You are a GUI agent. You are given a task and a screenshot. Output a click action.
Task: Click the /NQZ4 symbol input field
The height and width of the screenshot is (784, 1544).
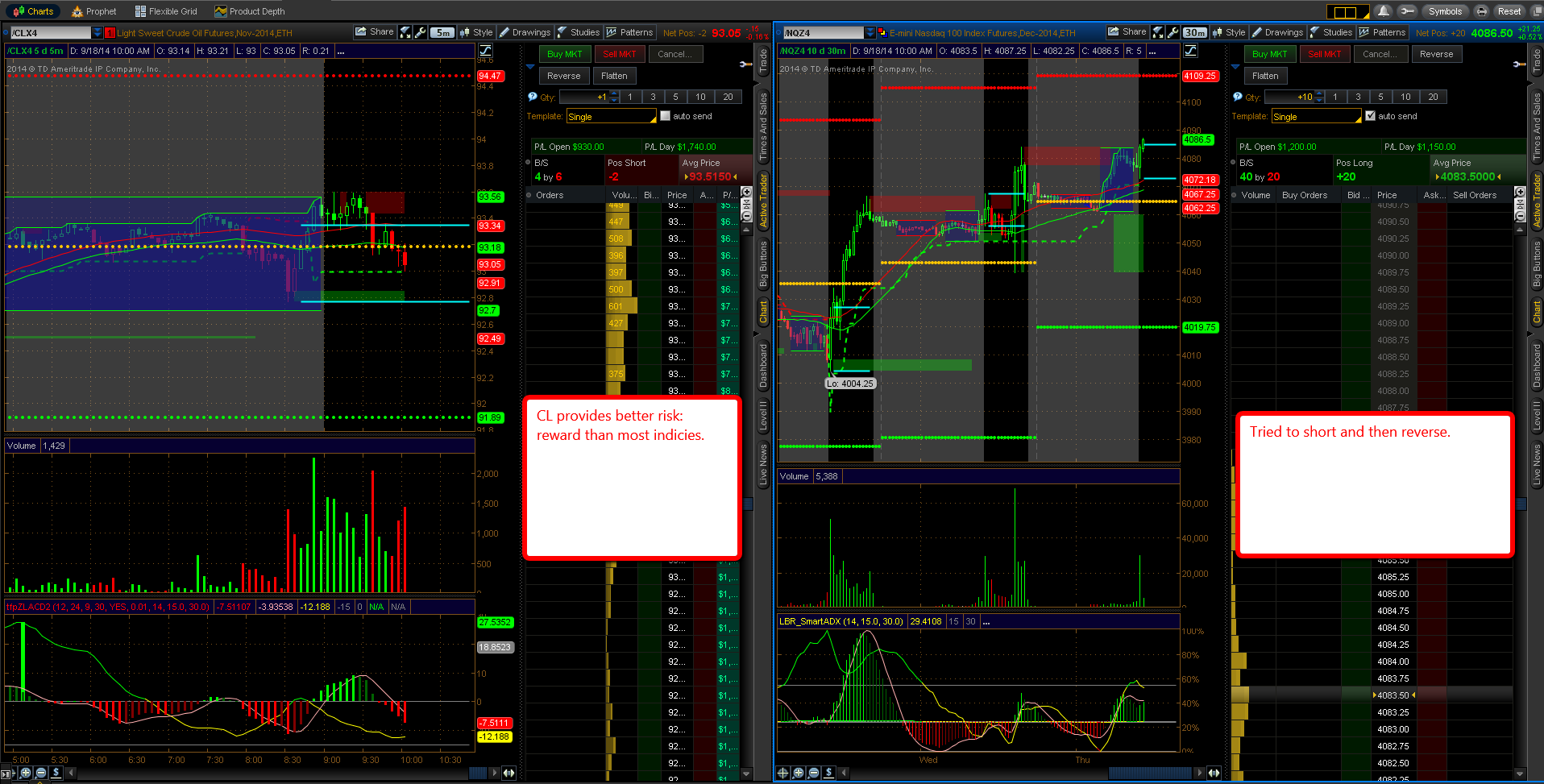[823, 33]
